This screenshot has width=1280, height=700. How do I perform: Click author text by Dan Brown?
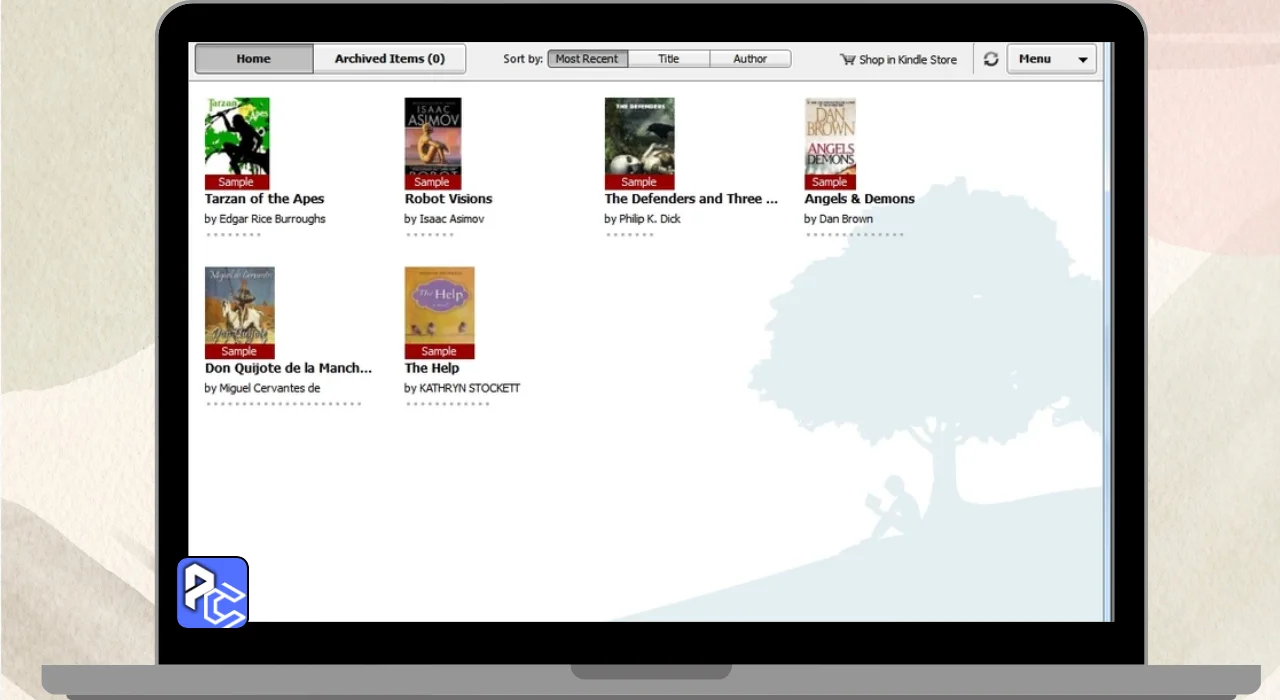[839, 219]
